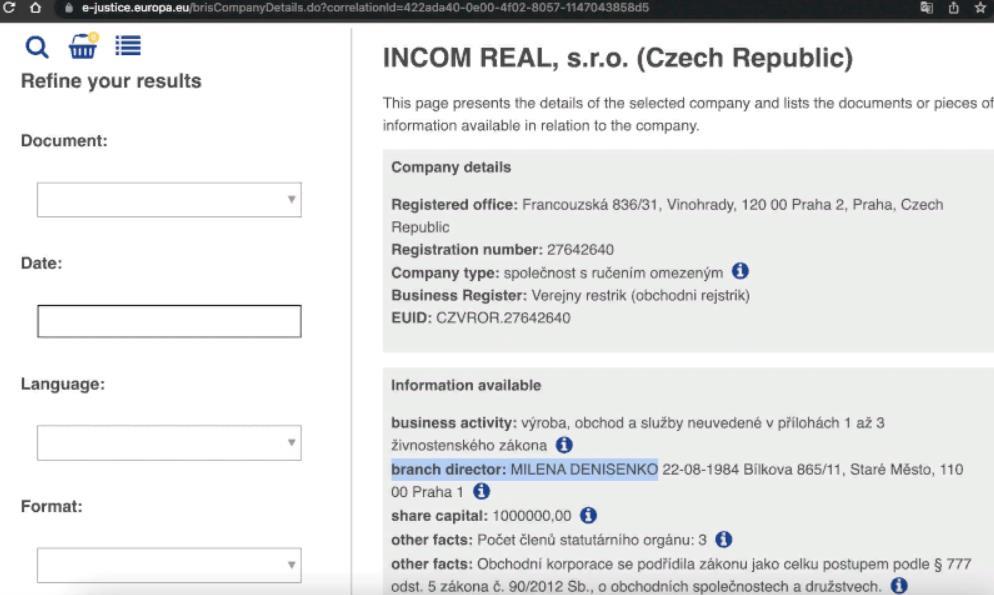Click the browser home icon
This screenshot has width=994, height=595.
(36, 8)
